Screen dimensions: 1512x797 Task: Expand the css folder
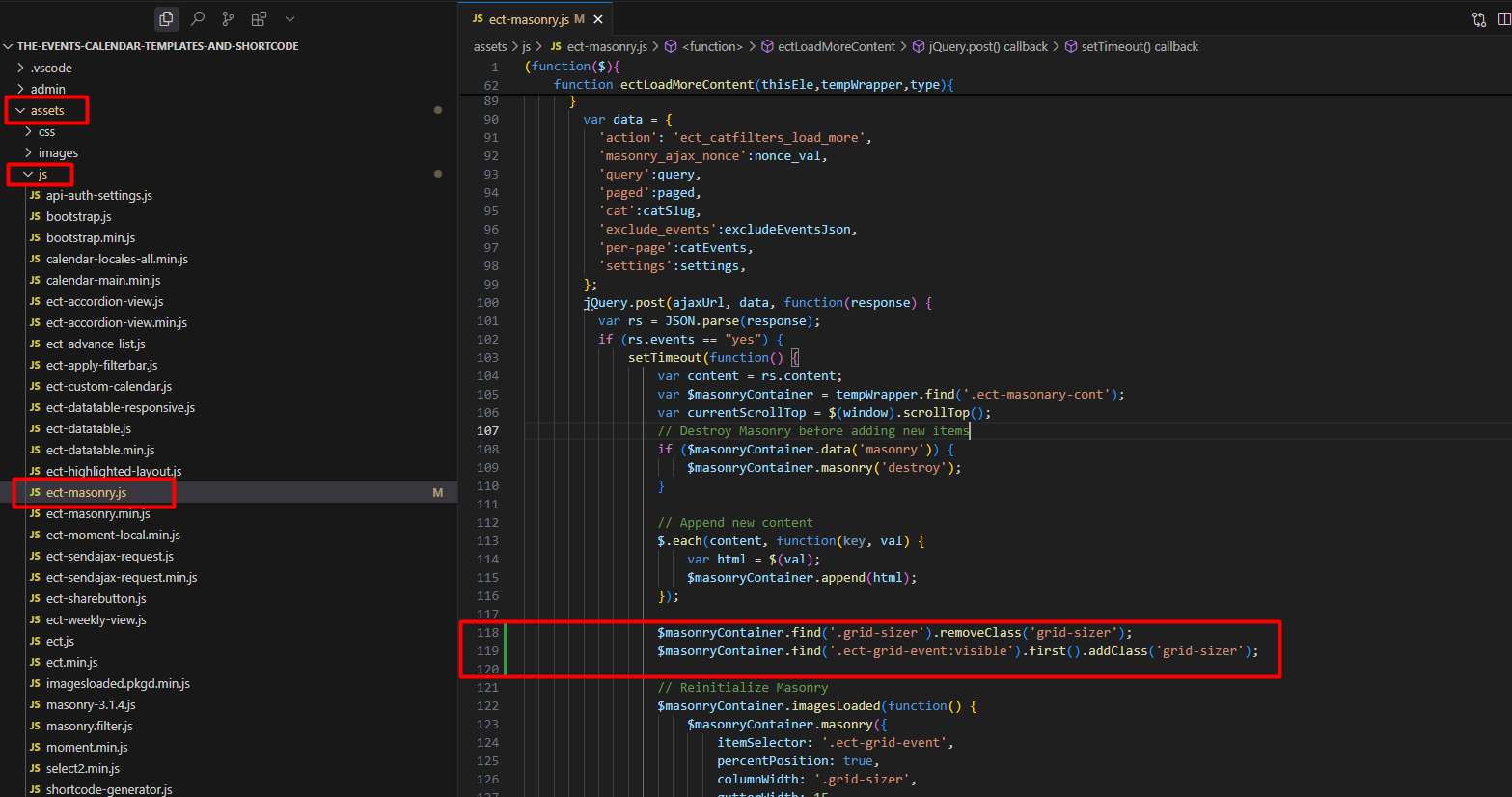click(x=46, y=131)
